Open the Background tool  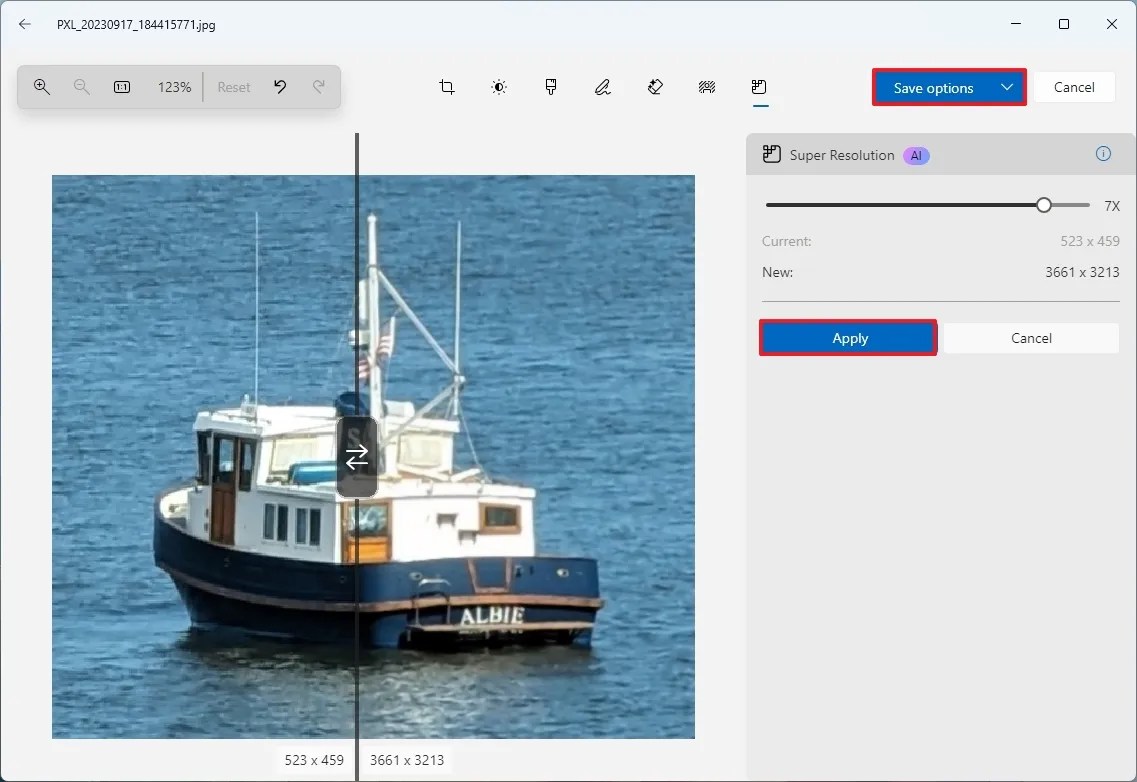(x=707, y=87)
